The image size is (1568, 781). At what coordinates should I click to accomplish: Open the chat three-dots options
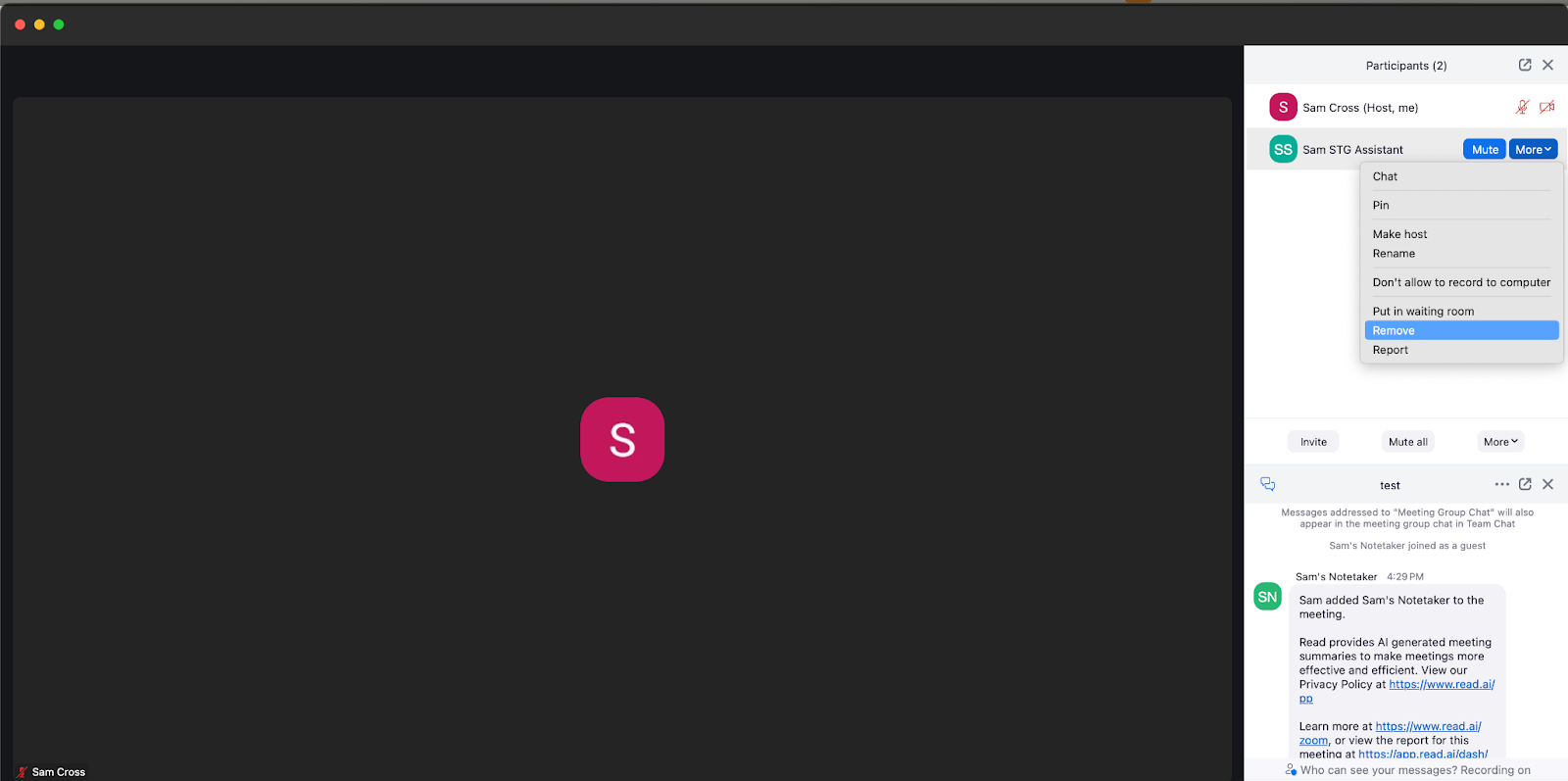(x=1502, y=484)
